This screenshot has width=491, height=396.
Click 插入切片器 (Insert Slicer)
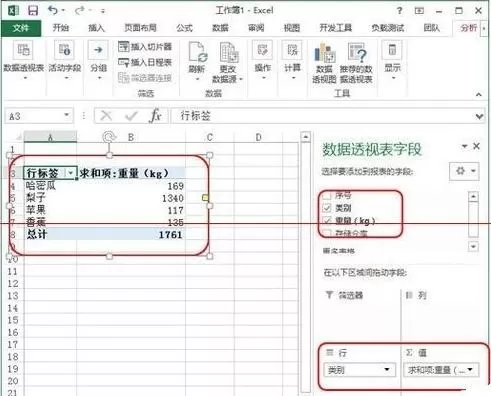click(x=145, y=47)
